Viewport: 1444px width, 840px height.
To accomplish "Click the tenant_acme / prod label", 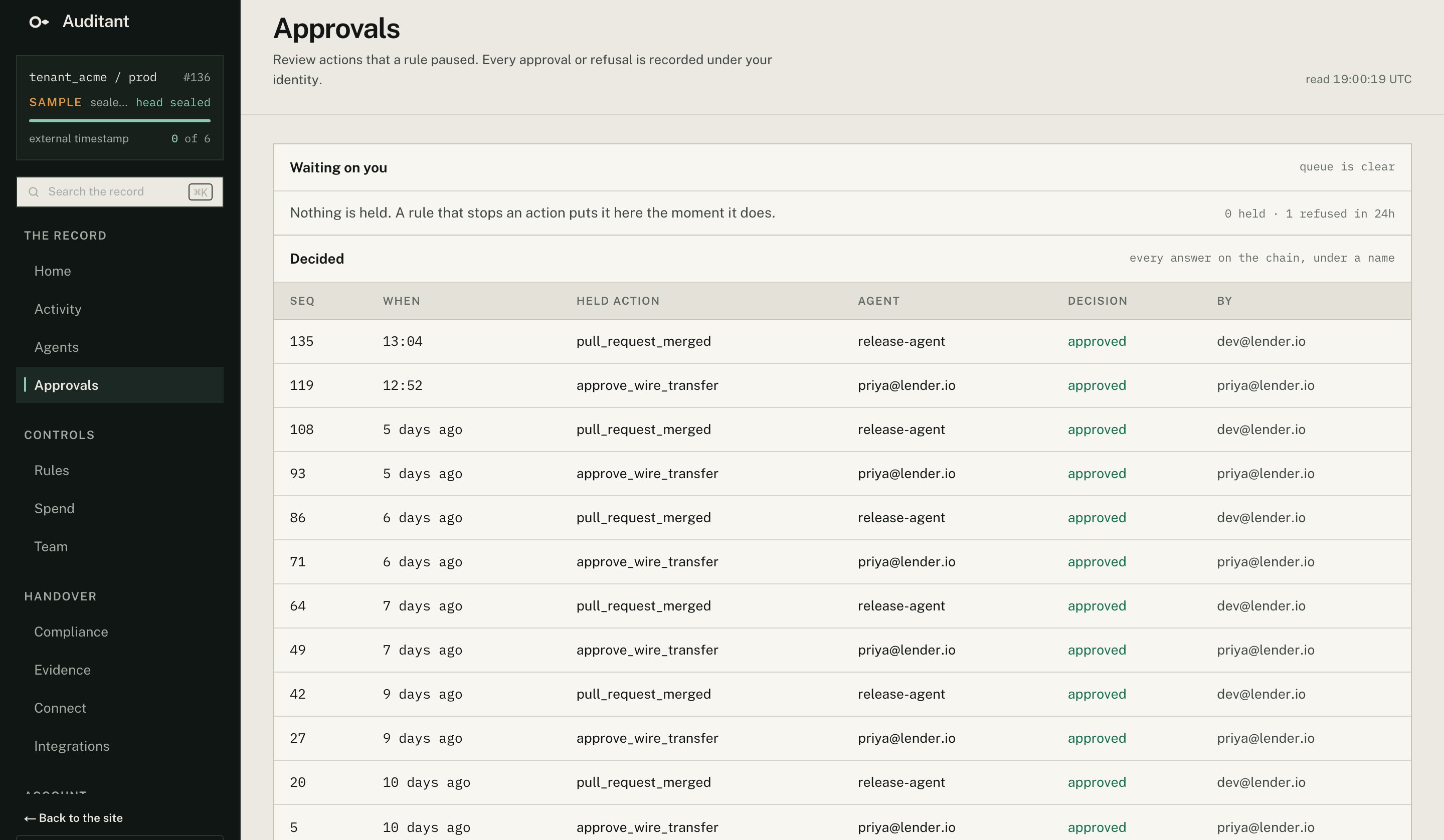I will point(93,77).
